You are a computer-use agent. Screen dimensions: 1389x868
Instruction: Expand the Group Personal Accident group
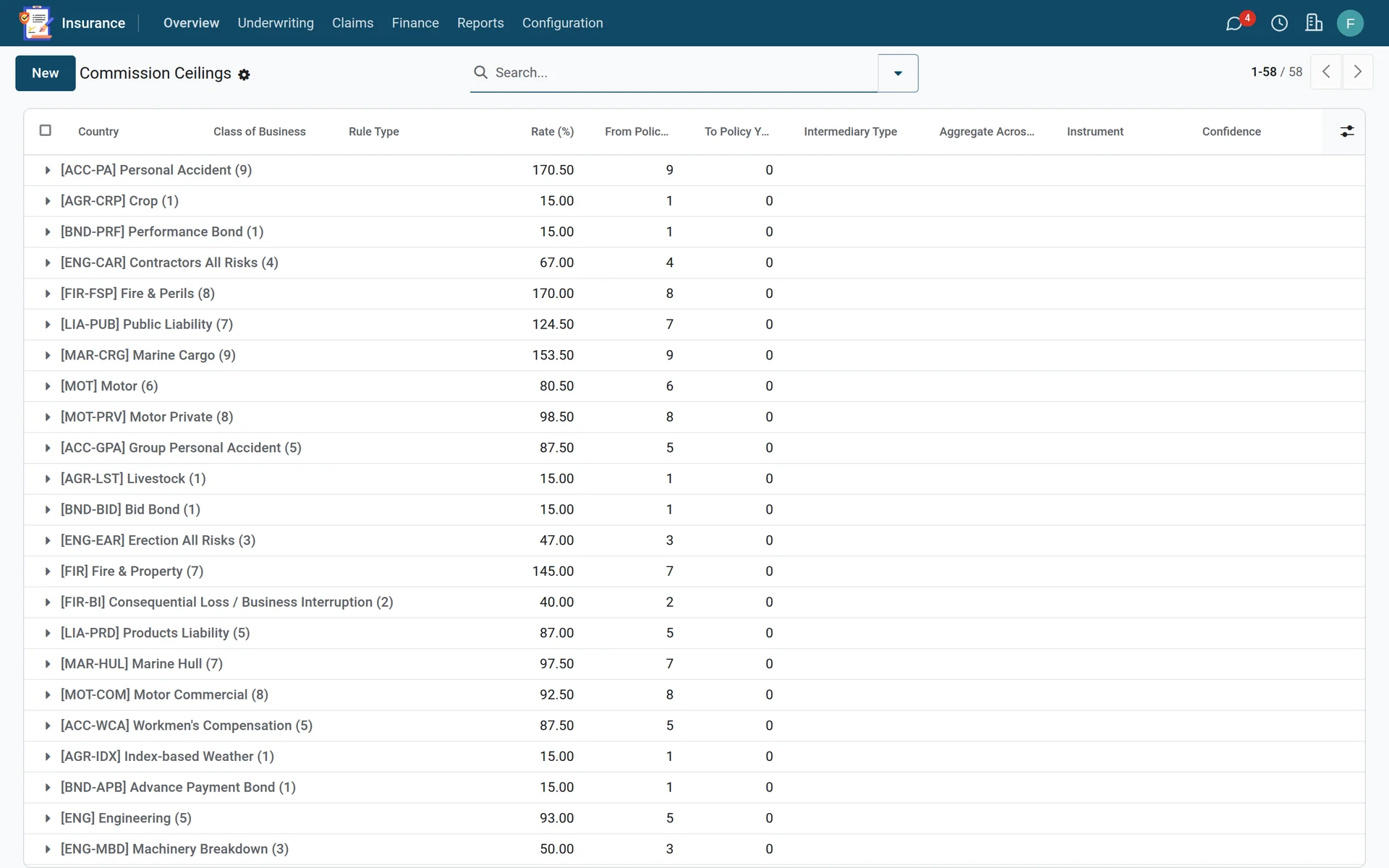click(x=694, y=448)
